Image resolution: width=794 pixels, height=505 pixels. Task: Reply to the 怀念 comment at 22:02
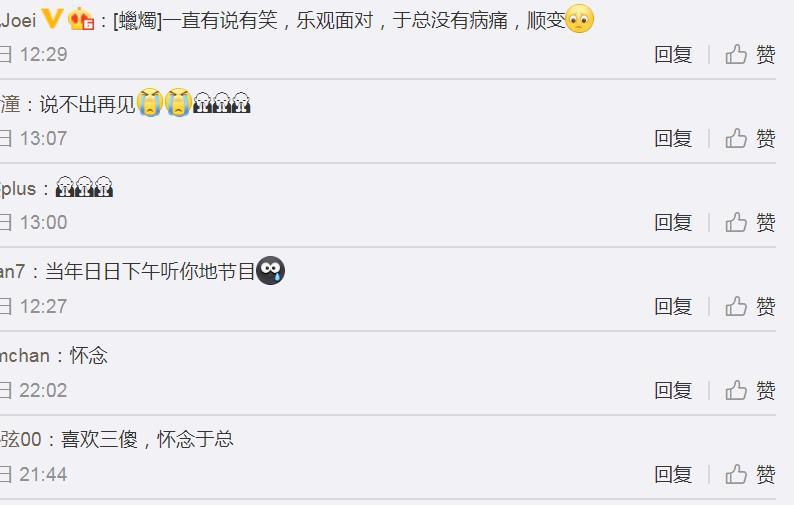coord(673,391)
